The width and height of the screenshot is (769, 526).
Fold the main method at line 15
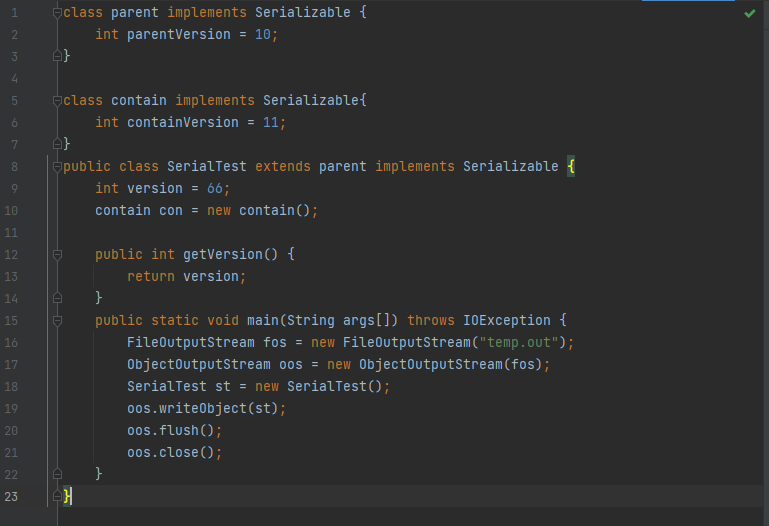[x=58, y=321]
